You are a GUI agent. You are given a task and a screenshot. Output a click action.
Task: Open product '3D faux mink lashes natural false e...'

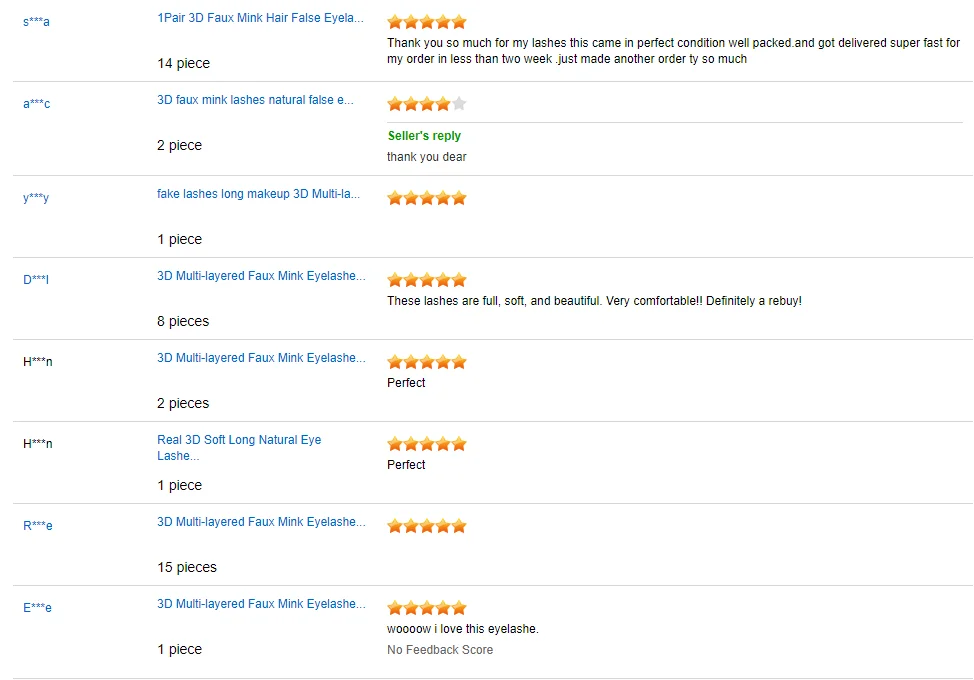255,100
